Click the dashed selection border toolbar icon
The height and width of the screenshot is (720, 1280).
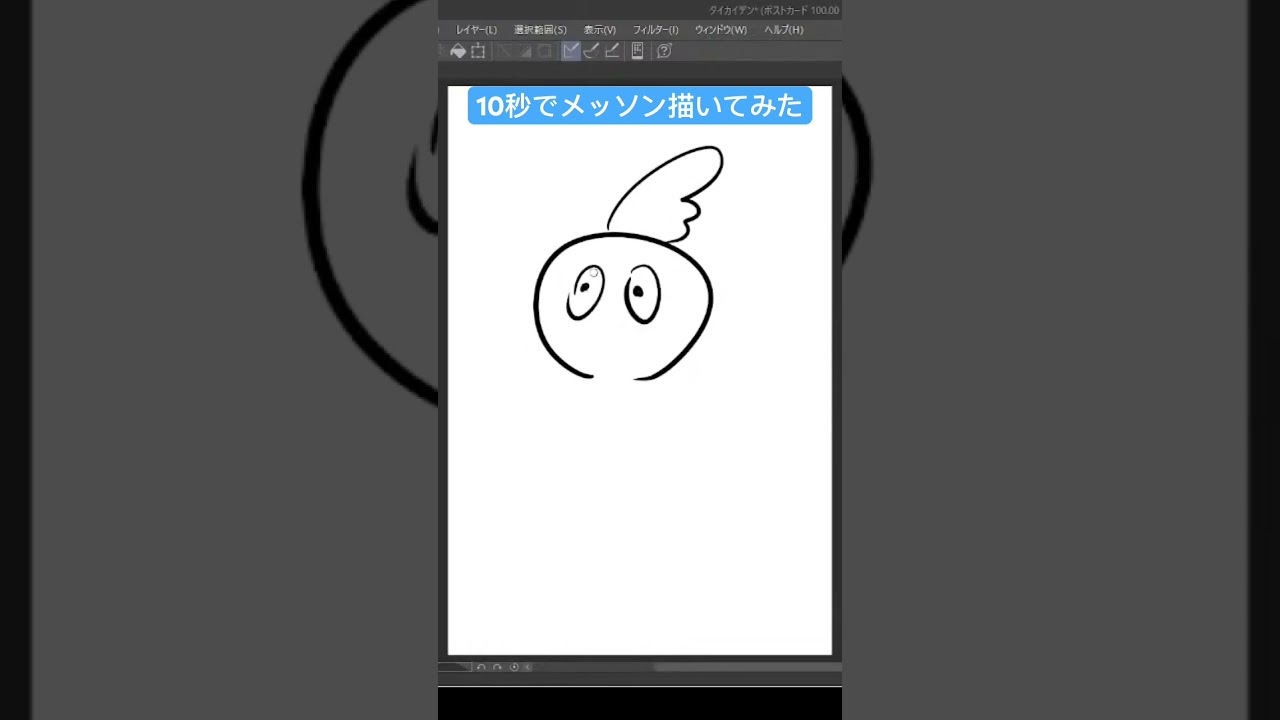pyautogui.click(x=478, y=51)
